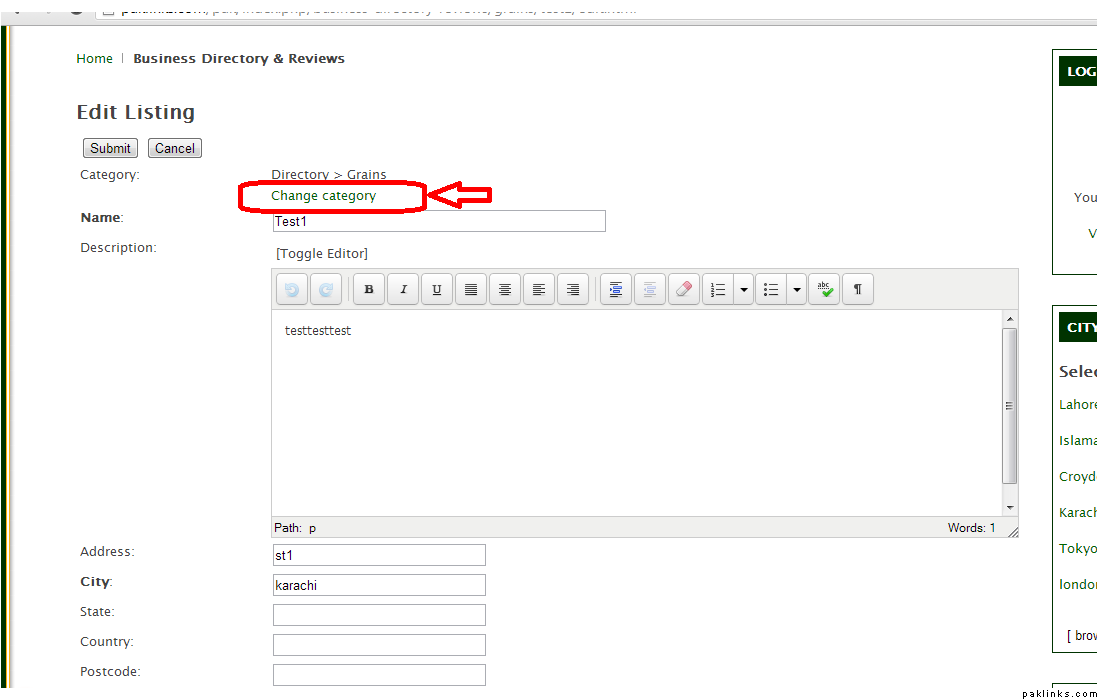
Task: Click the Name field containing Test1
Action: (438, 221)
